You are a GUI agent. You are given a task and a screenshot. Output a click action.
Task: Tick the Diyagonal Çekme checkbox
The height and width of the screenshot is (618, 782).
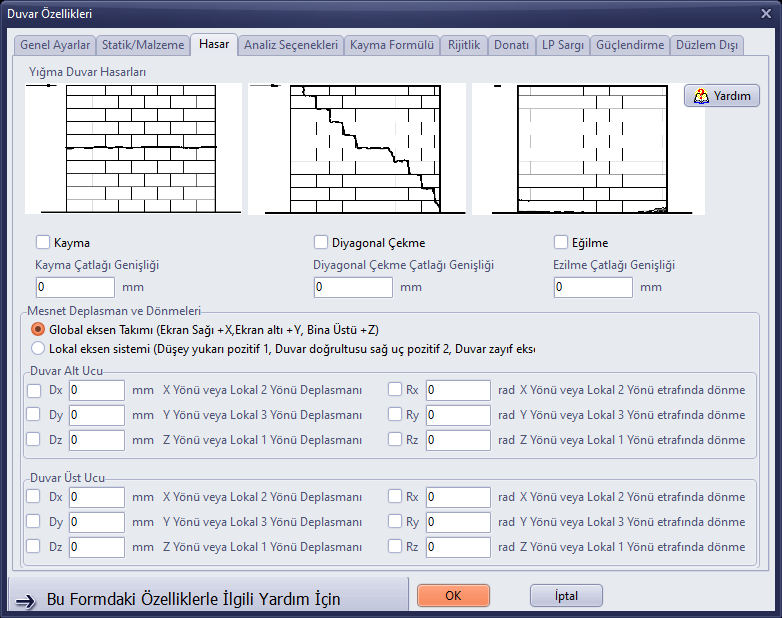pos(321,242)
